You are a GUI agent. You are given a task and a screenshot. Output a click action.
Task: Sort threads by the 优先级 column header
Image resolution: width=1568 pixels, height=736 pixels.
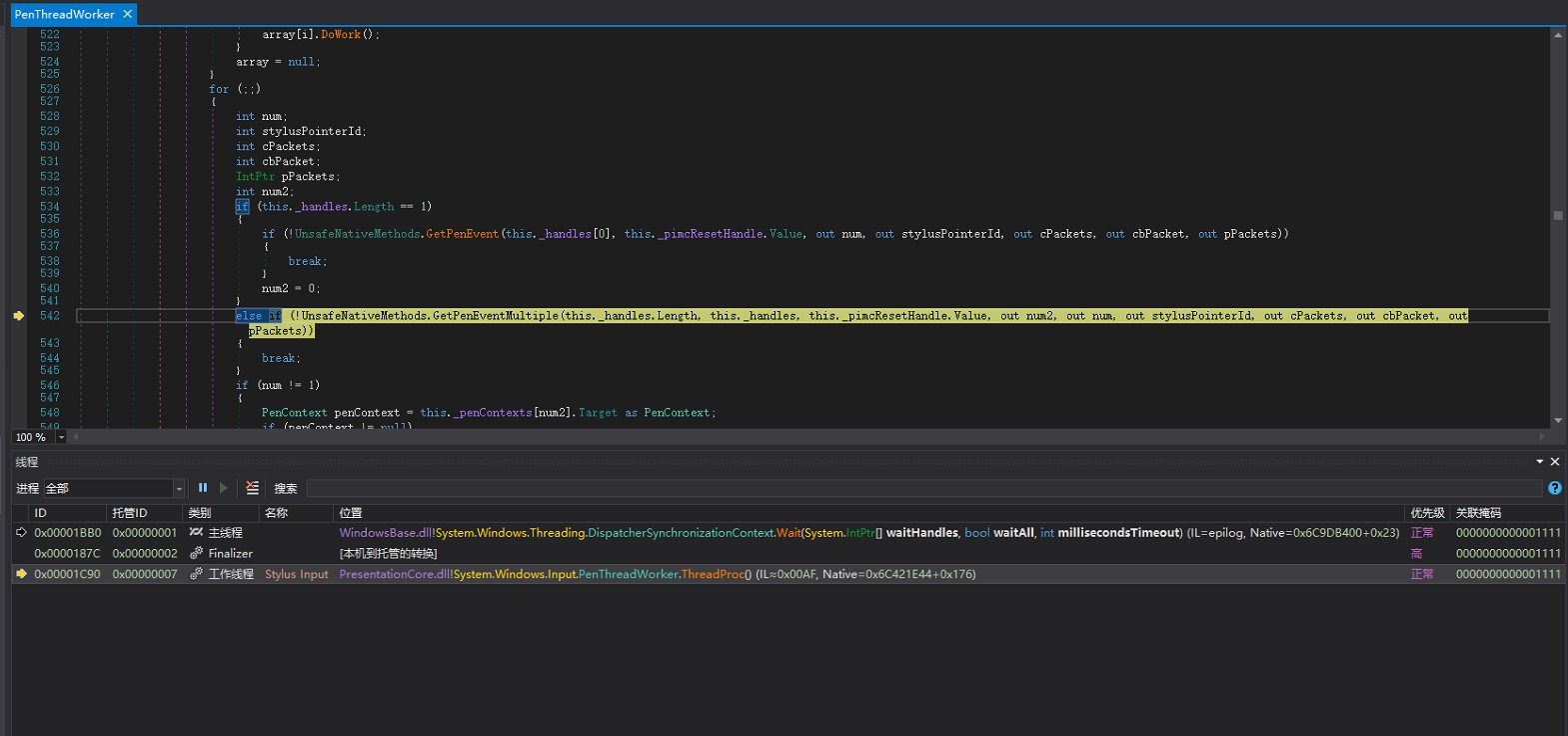[x=1426, y=513]
